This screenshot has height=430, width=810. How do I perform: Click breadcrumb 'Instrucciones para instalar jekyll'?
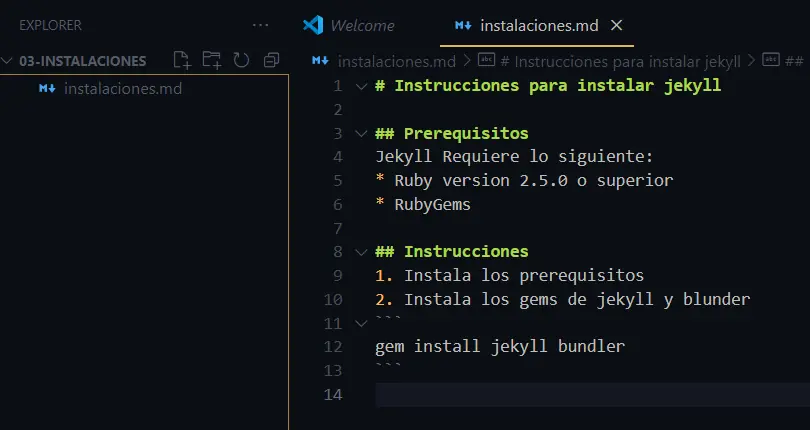[x=620, y=62]
